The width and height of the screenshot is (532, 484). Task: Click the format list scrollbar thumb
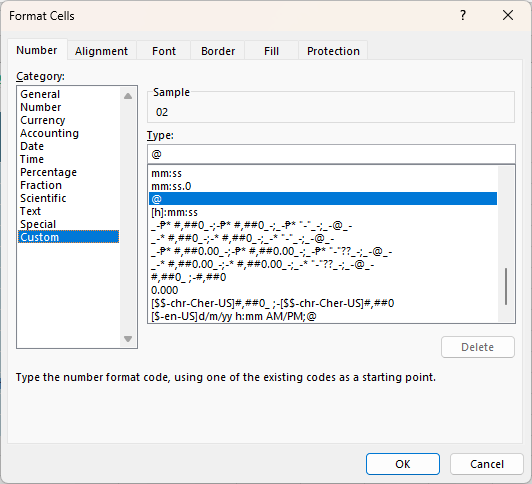coord(506,287)
